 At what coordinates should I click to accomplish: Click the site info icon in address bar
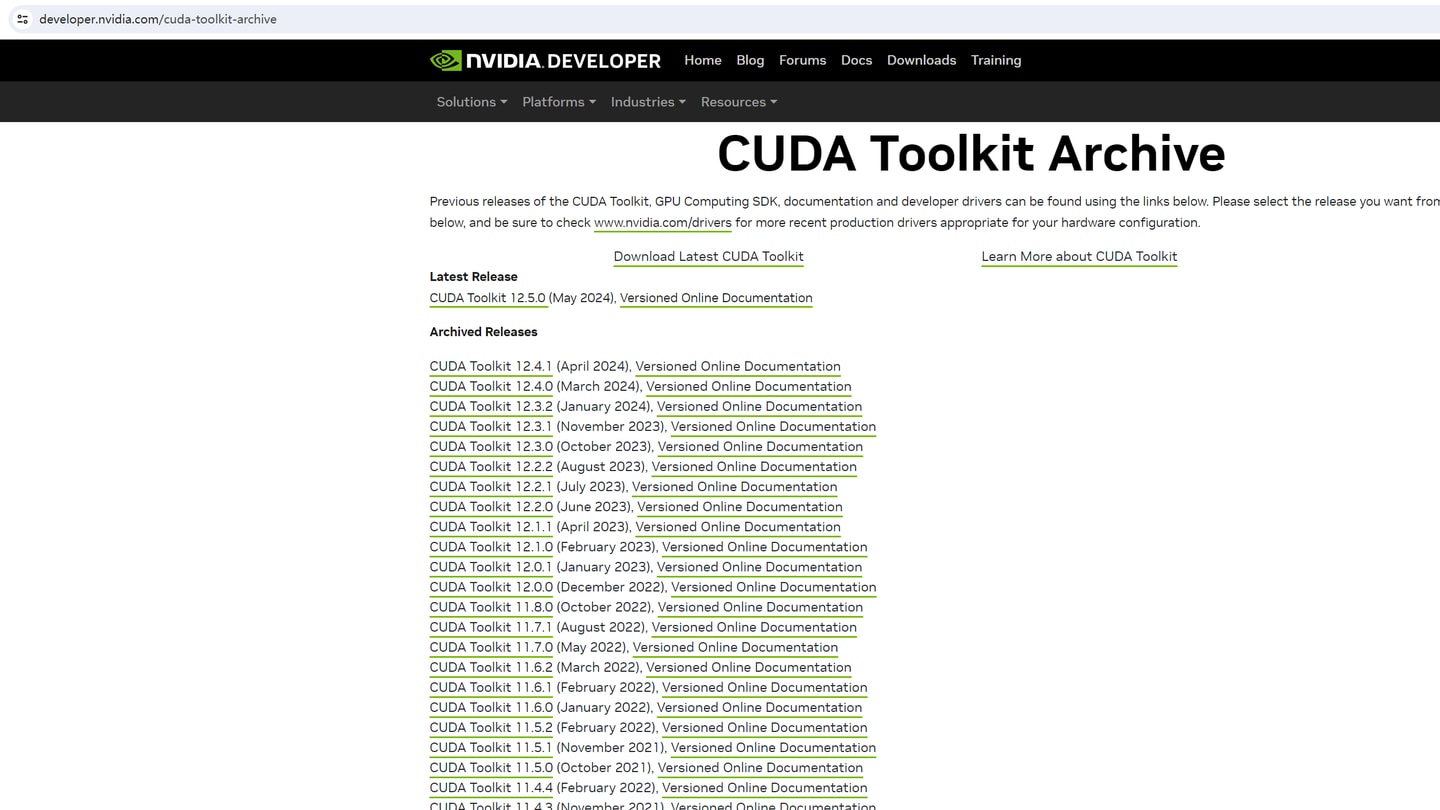click(22, 19)
